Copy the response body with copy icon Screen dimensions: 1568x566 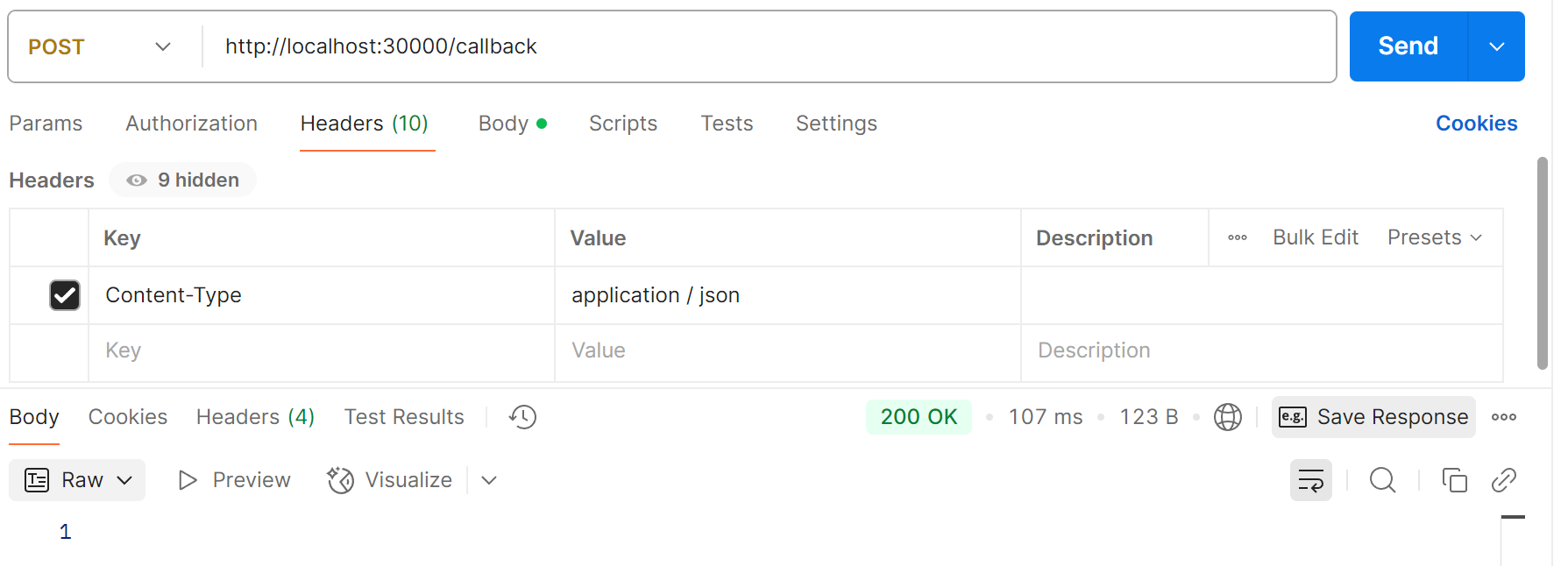(x=1454, y=480)
